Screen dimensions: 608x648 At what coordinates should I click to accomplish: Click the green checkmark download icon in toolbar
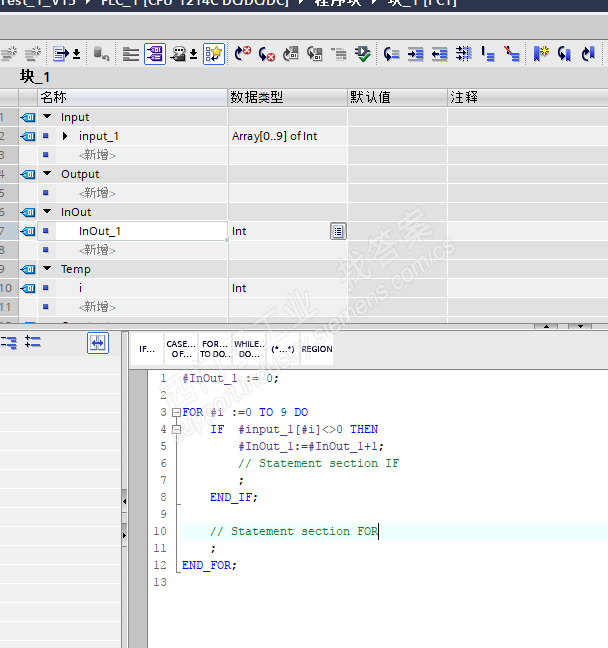pyautogui.click(x=363, y=53)
